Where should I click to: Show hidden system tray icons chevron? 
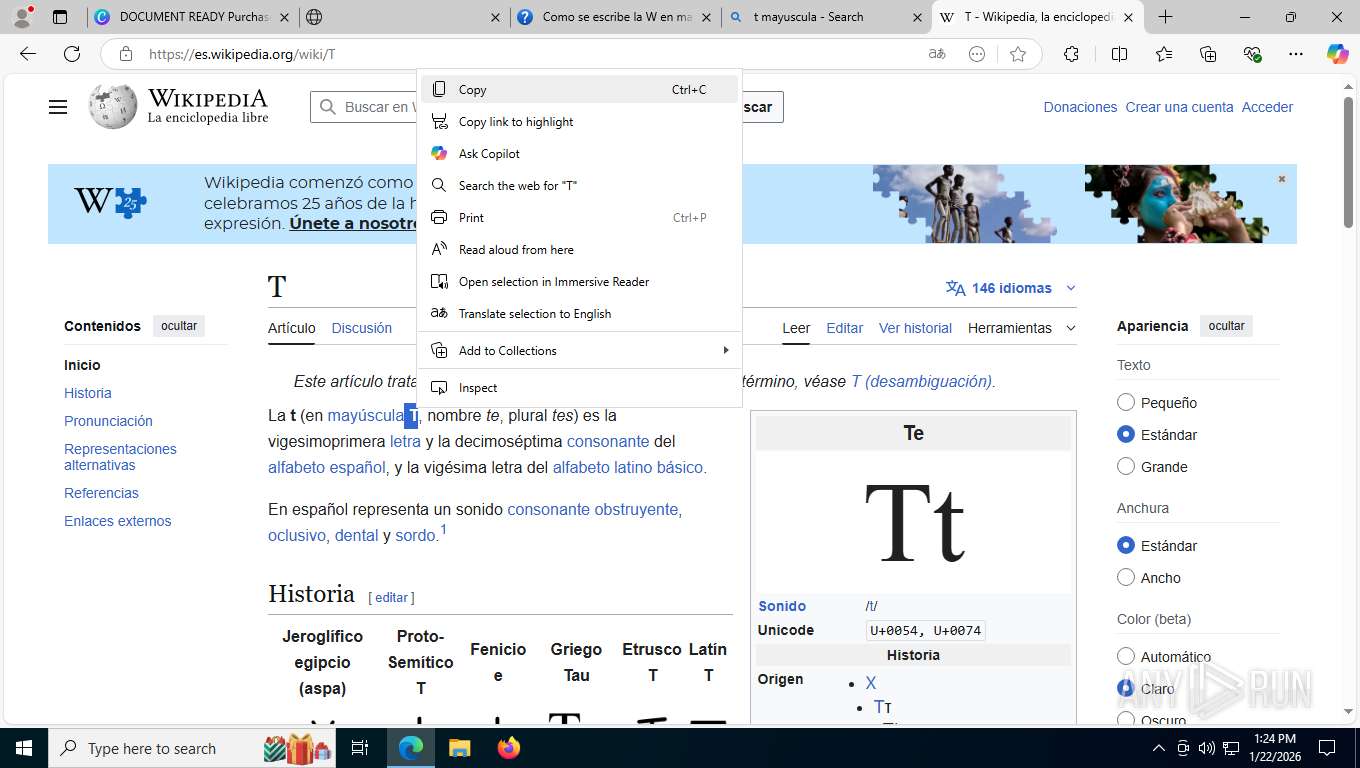[1159, 748]
